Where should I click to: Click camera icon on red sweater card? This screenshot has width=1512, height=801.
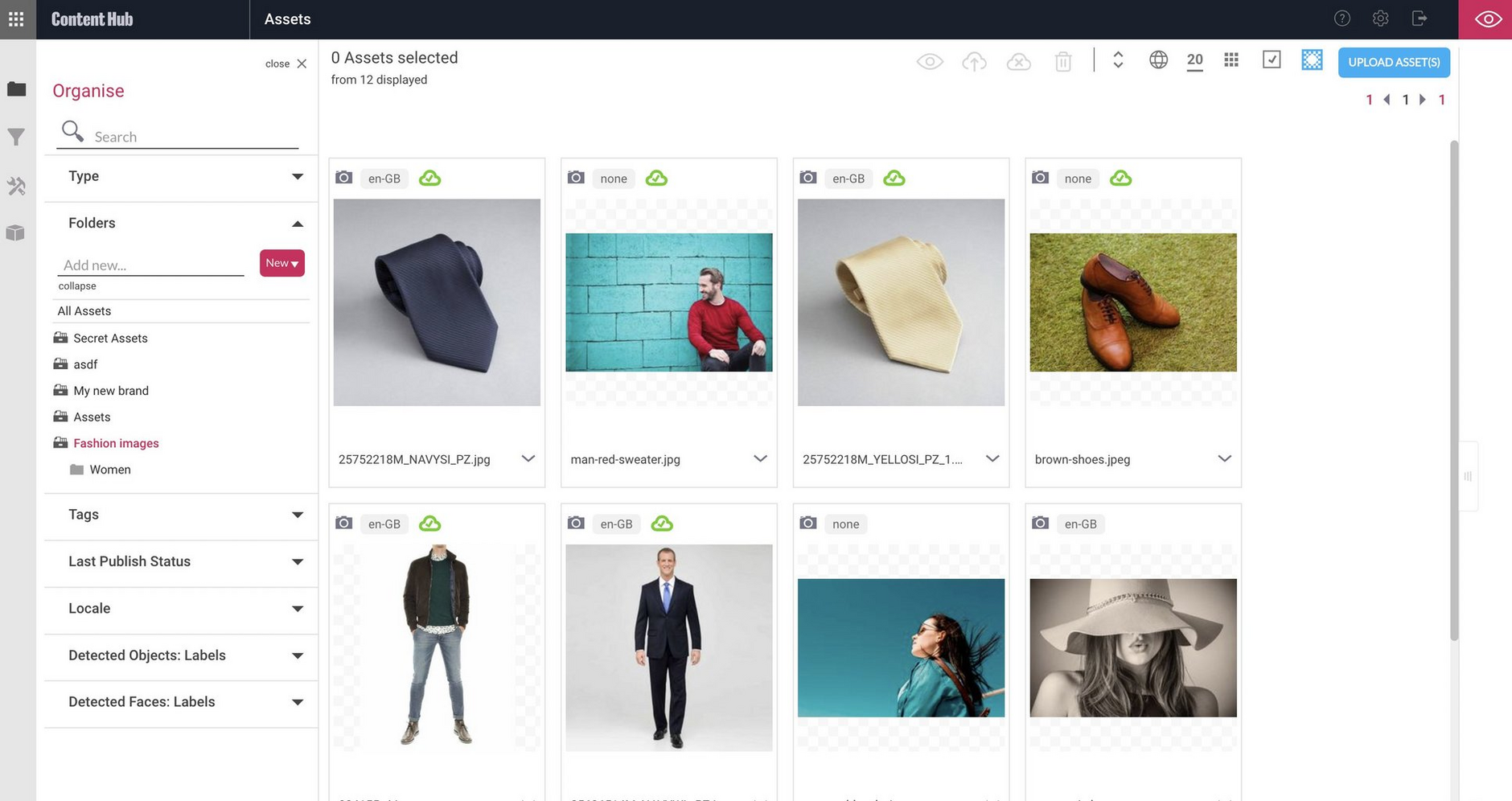coord(576,177)
